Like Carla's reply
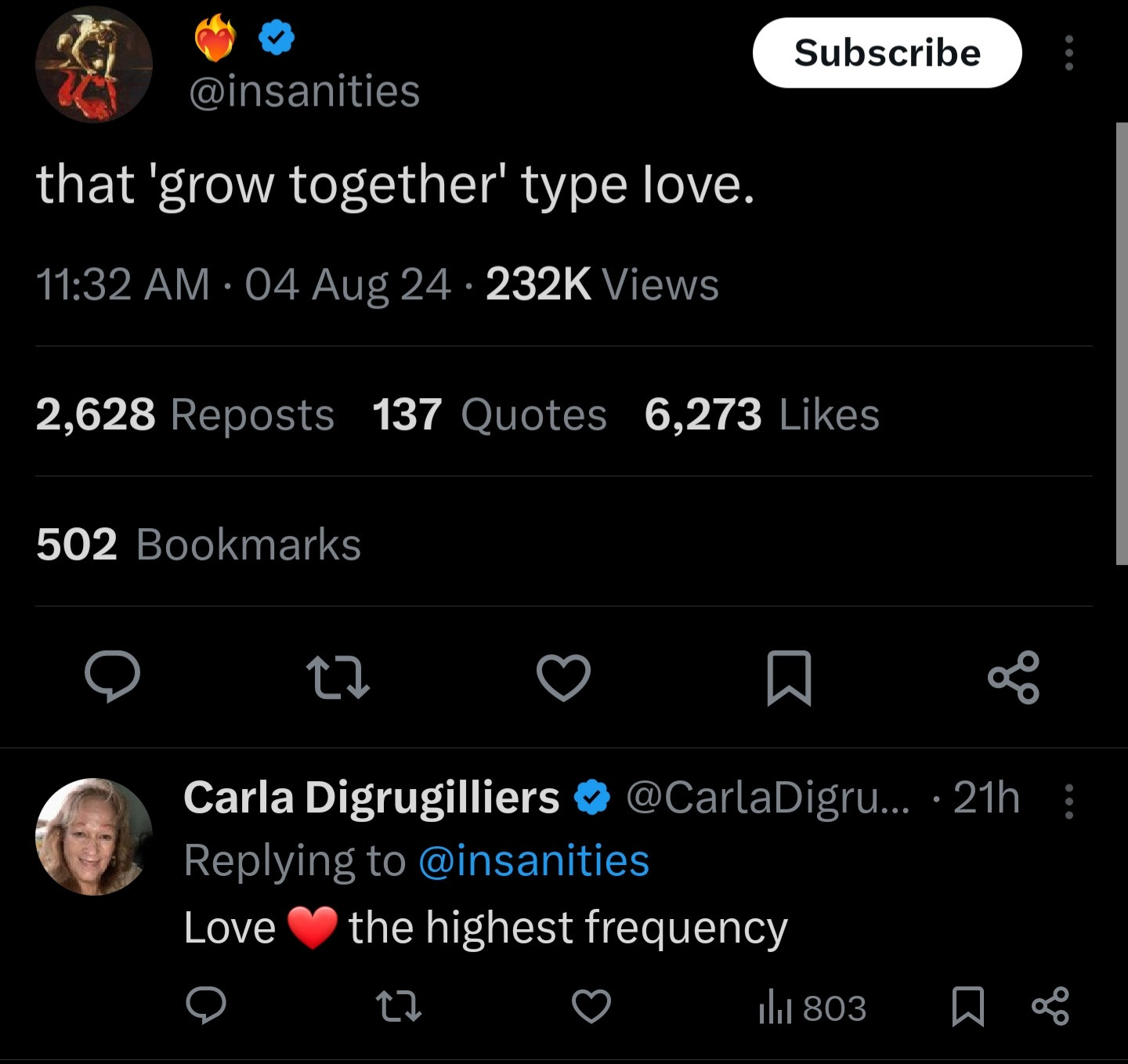Image resolution: width=1128 pixels, height=1064 pixels. click(591, 1007)
